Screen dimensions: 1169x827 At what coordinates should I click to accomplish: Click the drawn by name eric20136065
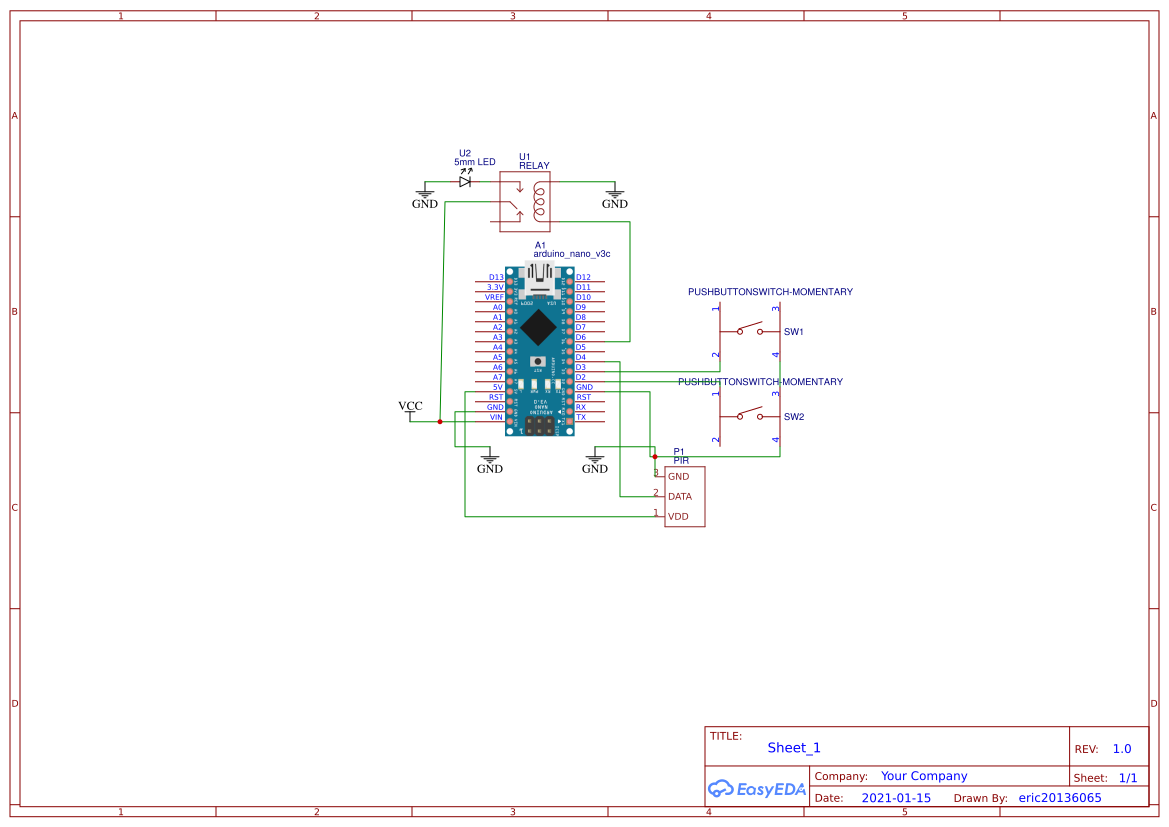click(1060, 797)
